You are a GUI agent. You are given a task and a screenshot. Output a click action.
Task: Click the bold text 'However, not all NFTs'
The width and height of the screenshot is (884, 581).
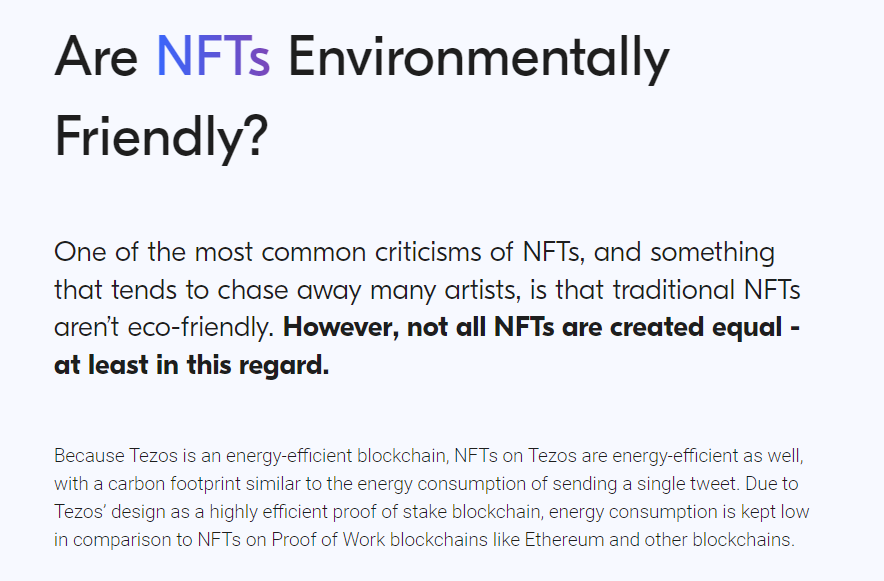[x=419, y=327]
